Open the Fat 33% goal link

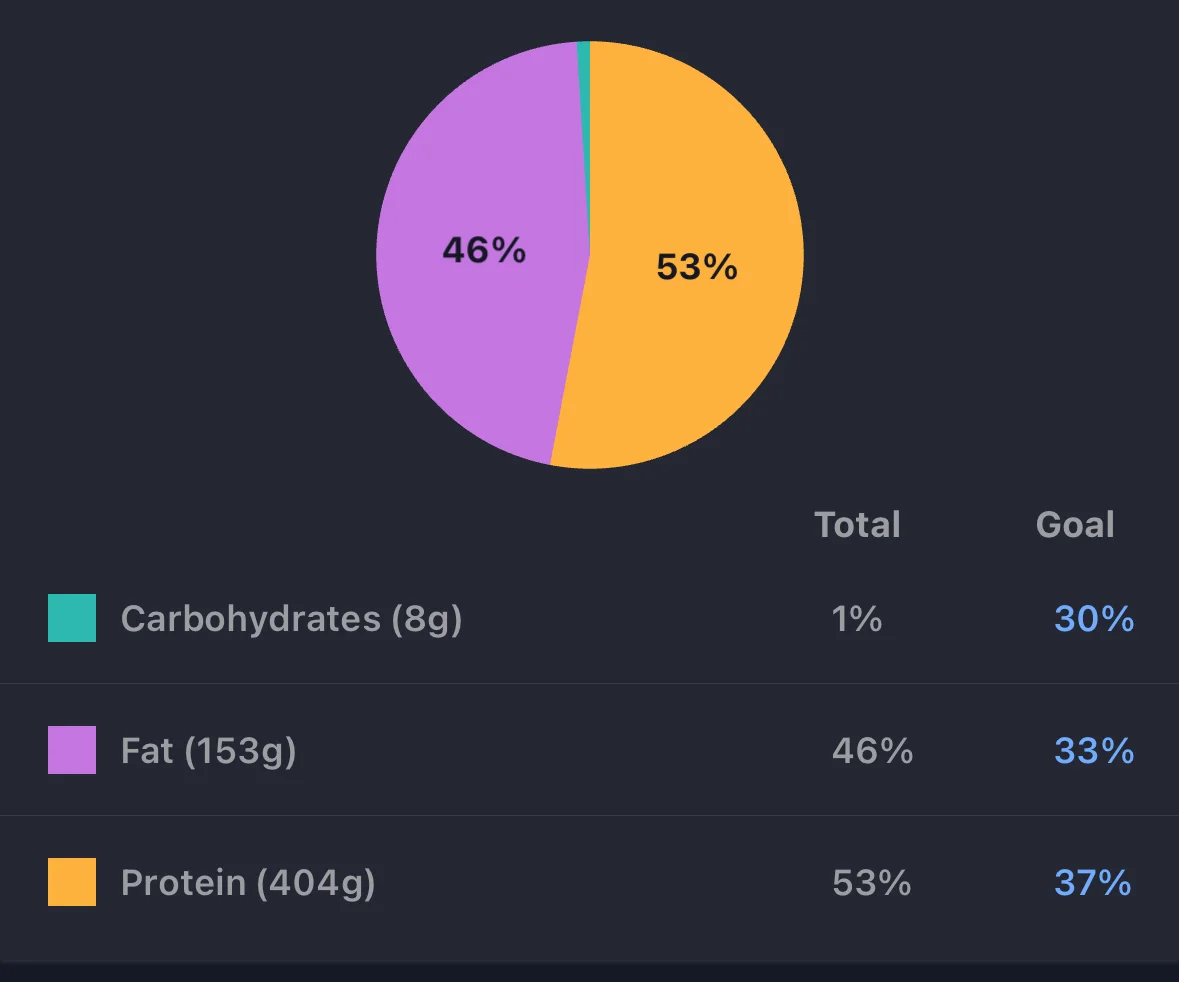tap(1094, 750)
